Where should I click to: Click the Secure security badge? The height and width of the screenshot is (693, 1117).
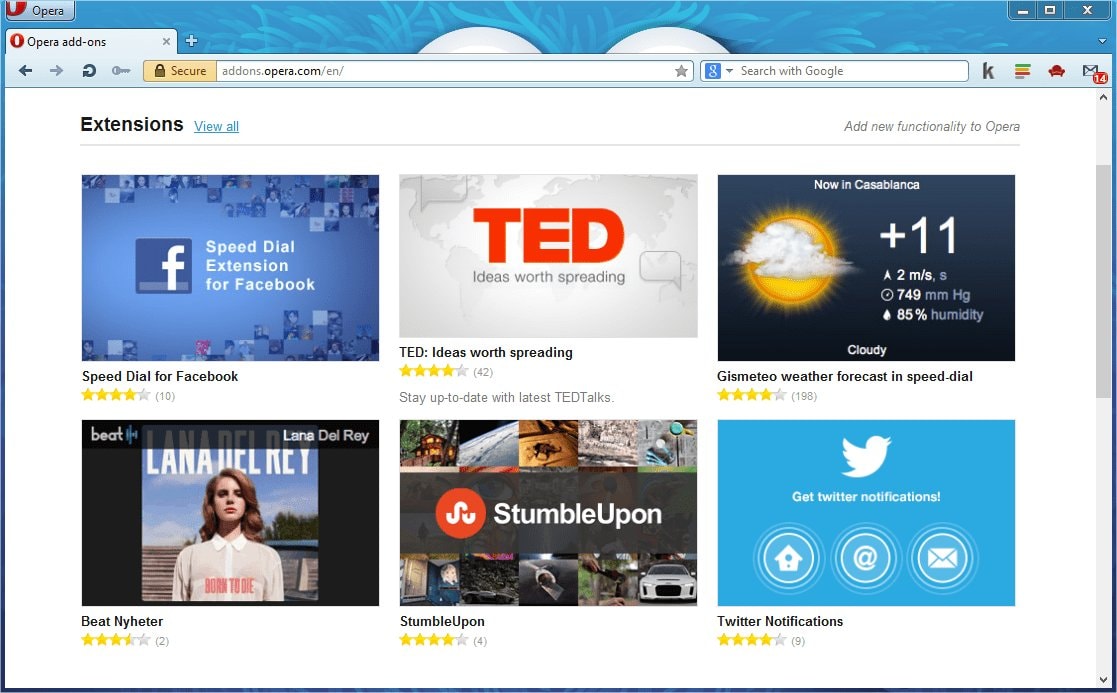(180, 71)
